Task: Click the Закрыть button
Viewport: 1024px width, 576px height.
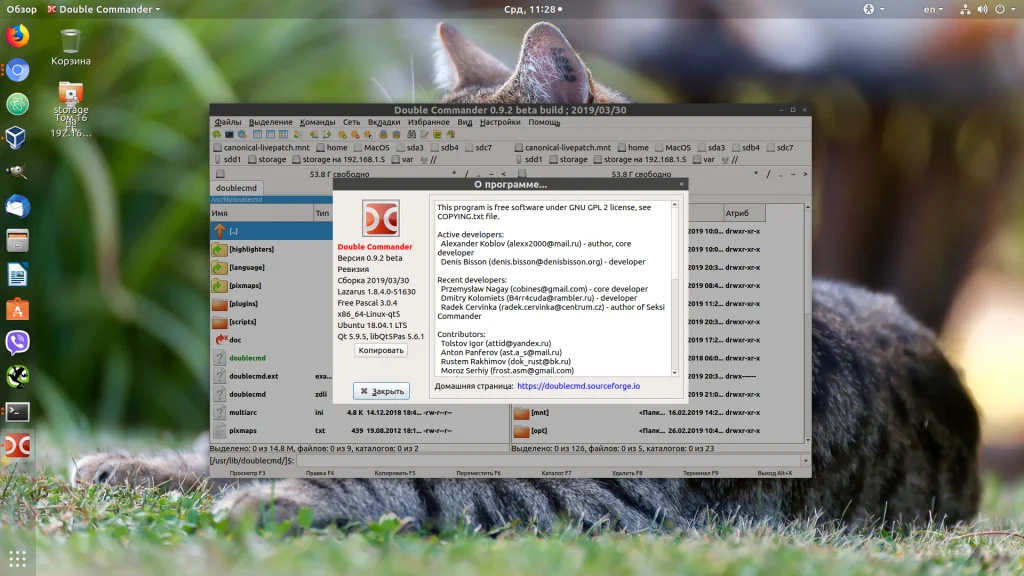Action: (381, 391)
